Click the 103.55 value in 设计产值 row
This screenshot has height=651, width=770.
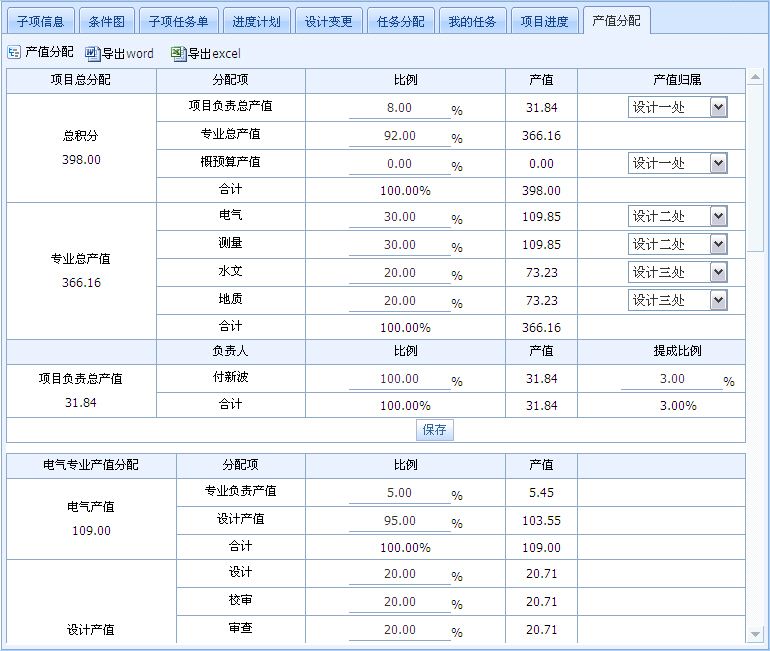tap(541, 520)
